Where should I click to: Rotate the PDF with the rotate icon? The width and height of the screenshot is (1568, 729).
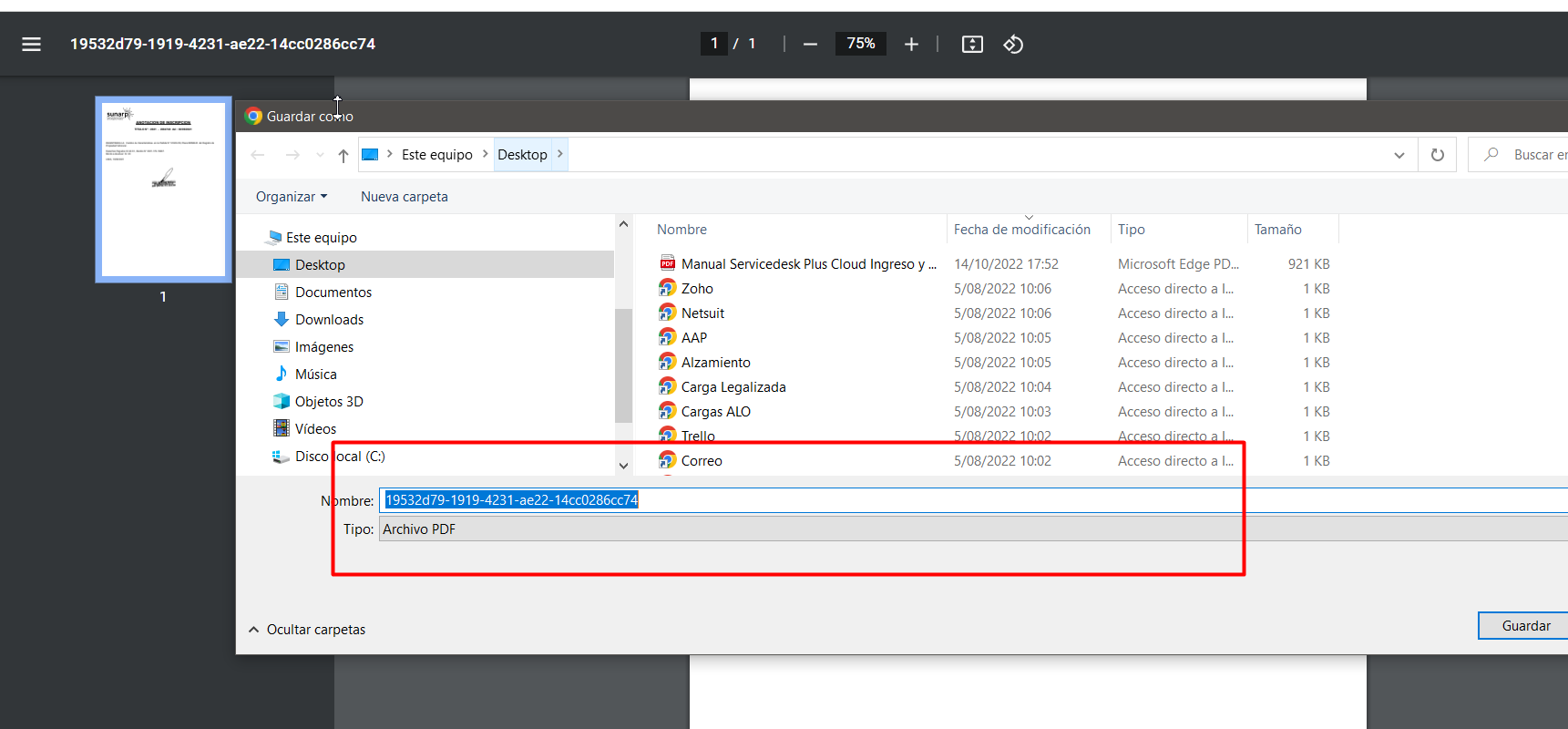[1013, 44]
